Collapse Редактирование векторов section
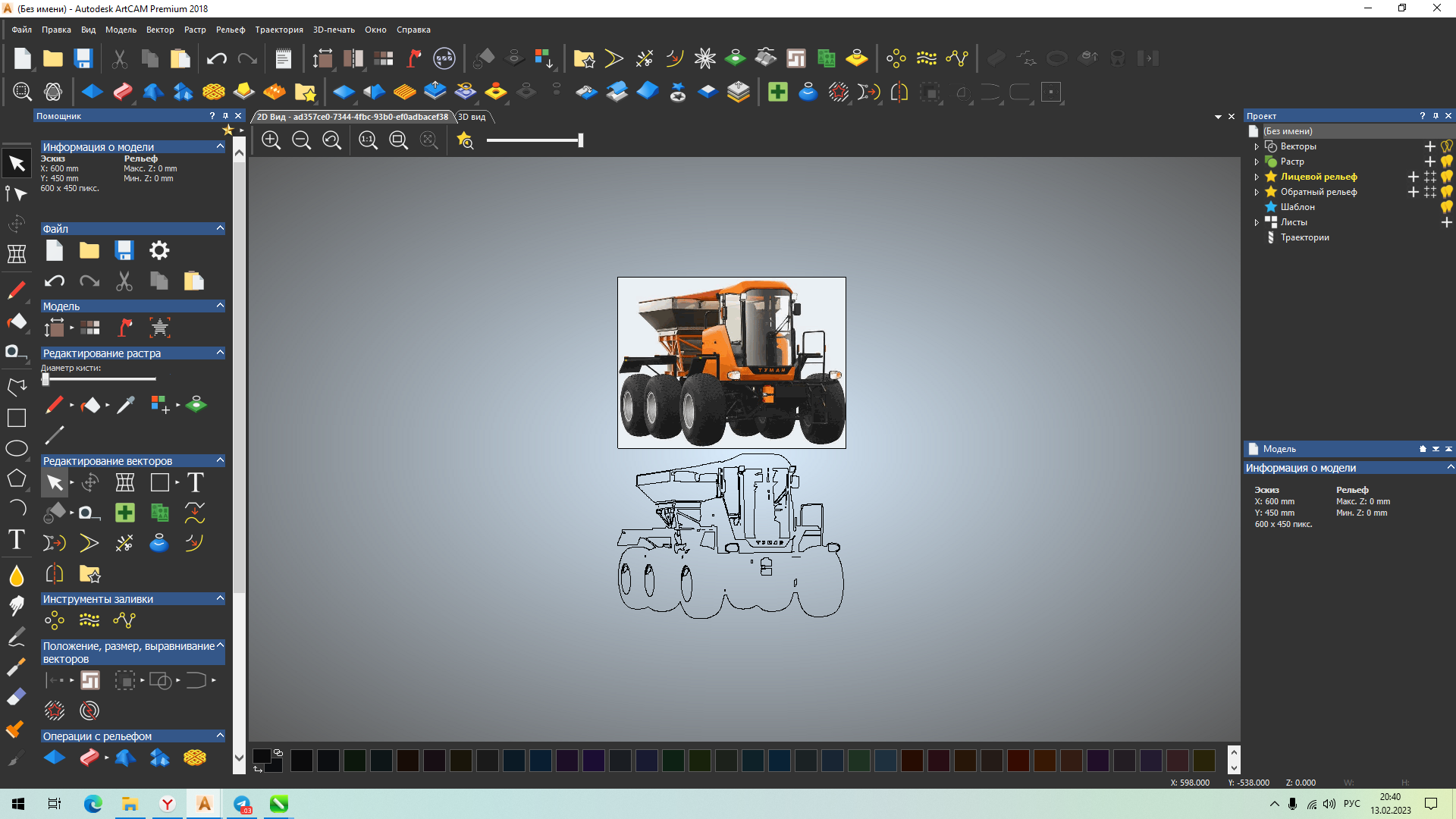The image size is (1456, 819). tap(220, 460)
